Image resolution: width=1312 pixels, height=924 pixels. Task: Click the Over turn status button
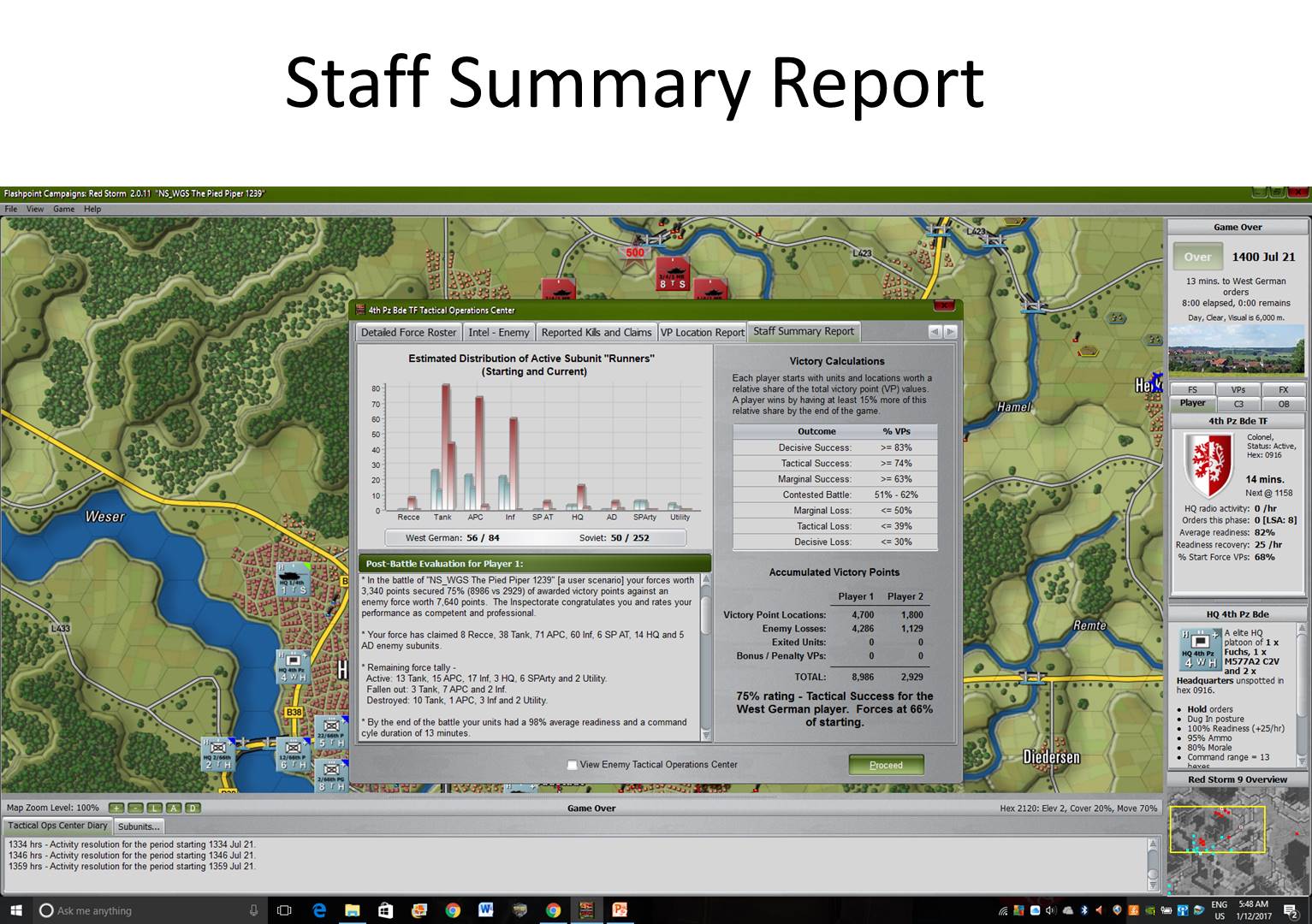[x=1197, y=257]
